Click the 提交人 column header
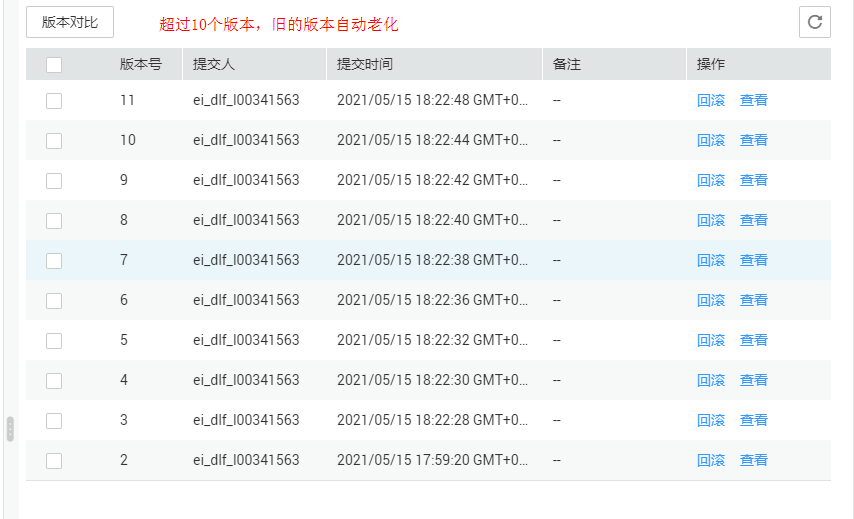This screenshot has width=854, height=519. (x=214, y=64)
